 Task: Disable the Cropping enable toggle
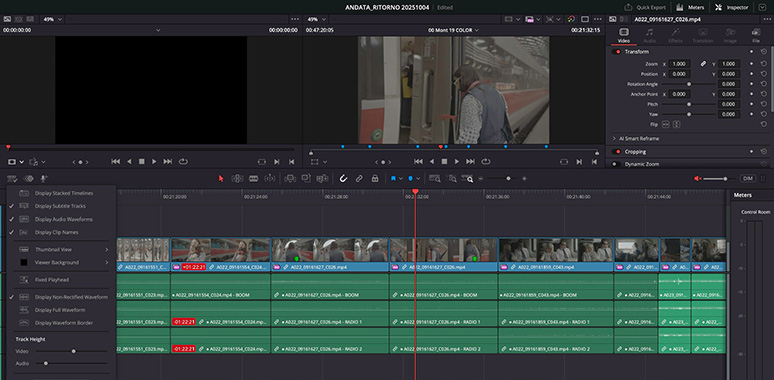616,152
